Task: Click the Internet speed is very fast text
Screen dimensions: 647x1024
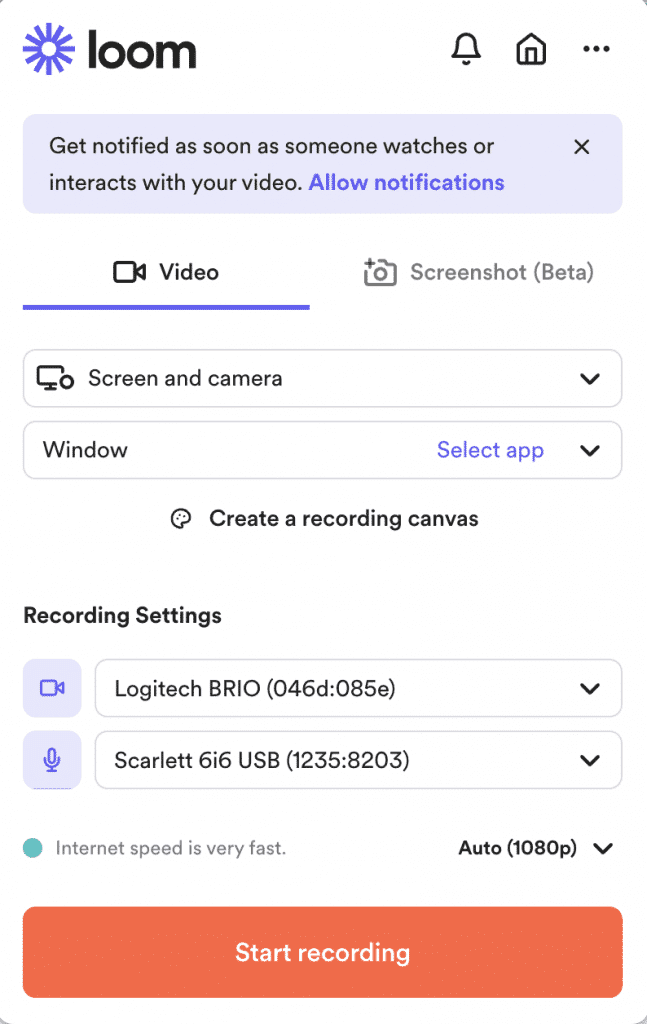Action: click(x=171, y=848)
